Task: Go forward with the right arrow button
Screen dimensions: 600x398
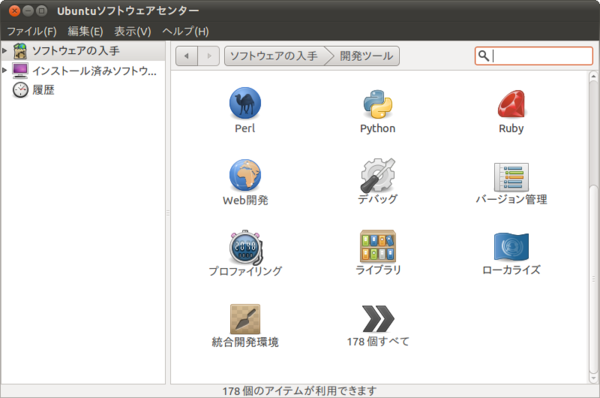Action: pyautogui.click(x=209, y=56)
